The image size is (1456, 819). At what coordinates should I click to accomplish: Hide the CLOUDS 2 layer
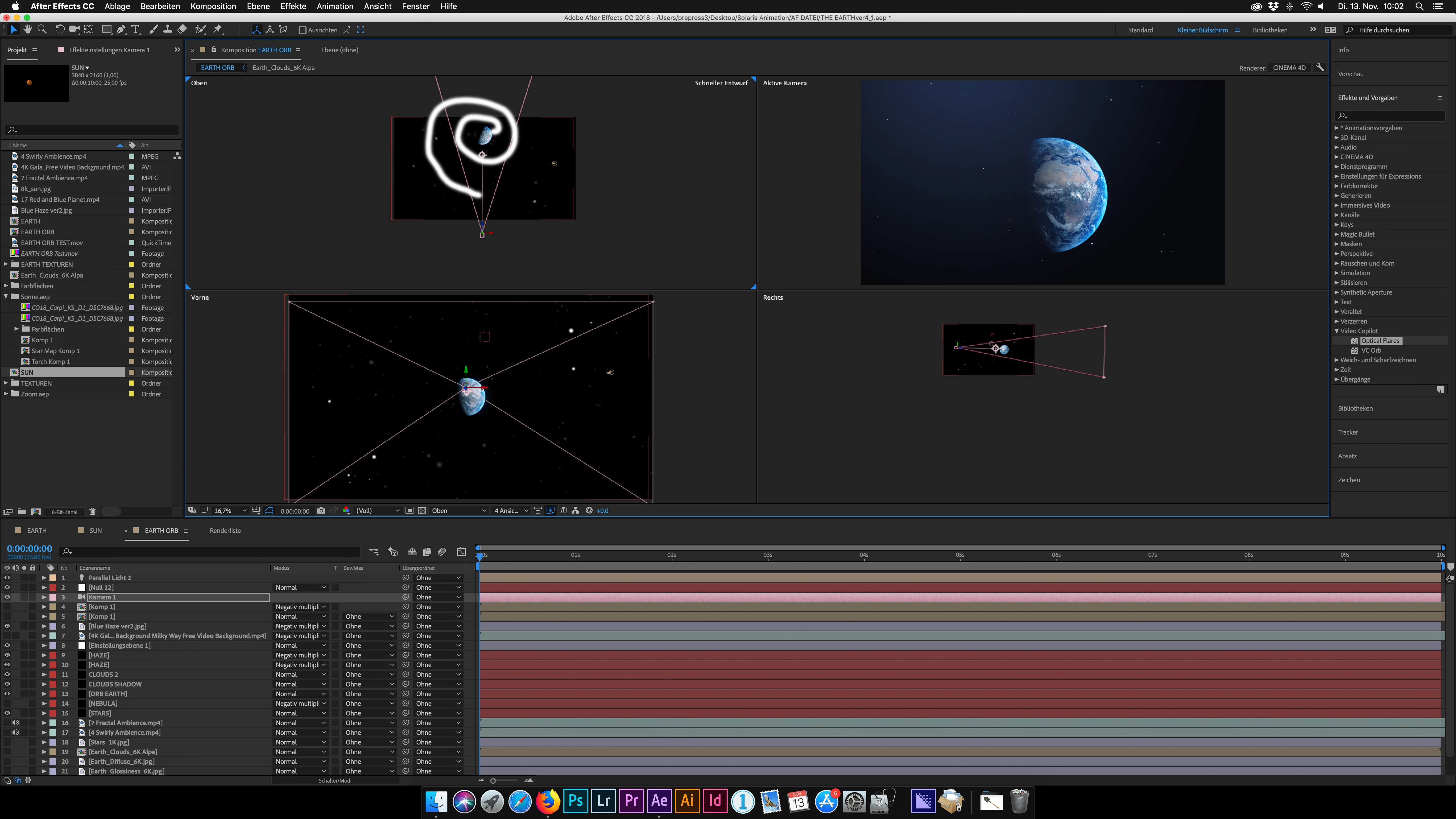[x=7, y=674]
